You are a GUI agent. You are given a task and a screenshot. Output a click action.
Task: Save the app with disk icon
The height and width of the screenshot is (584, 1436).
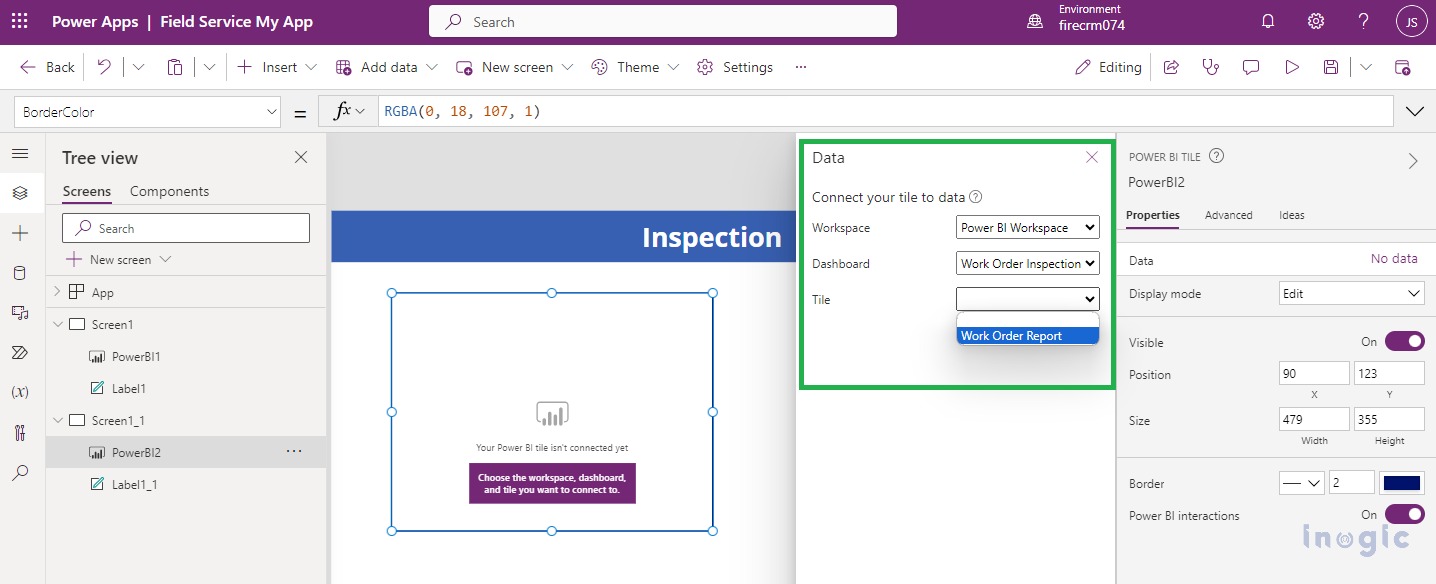[1331, 67]
